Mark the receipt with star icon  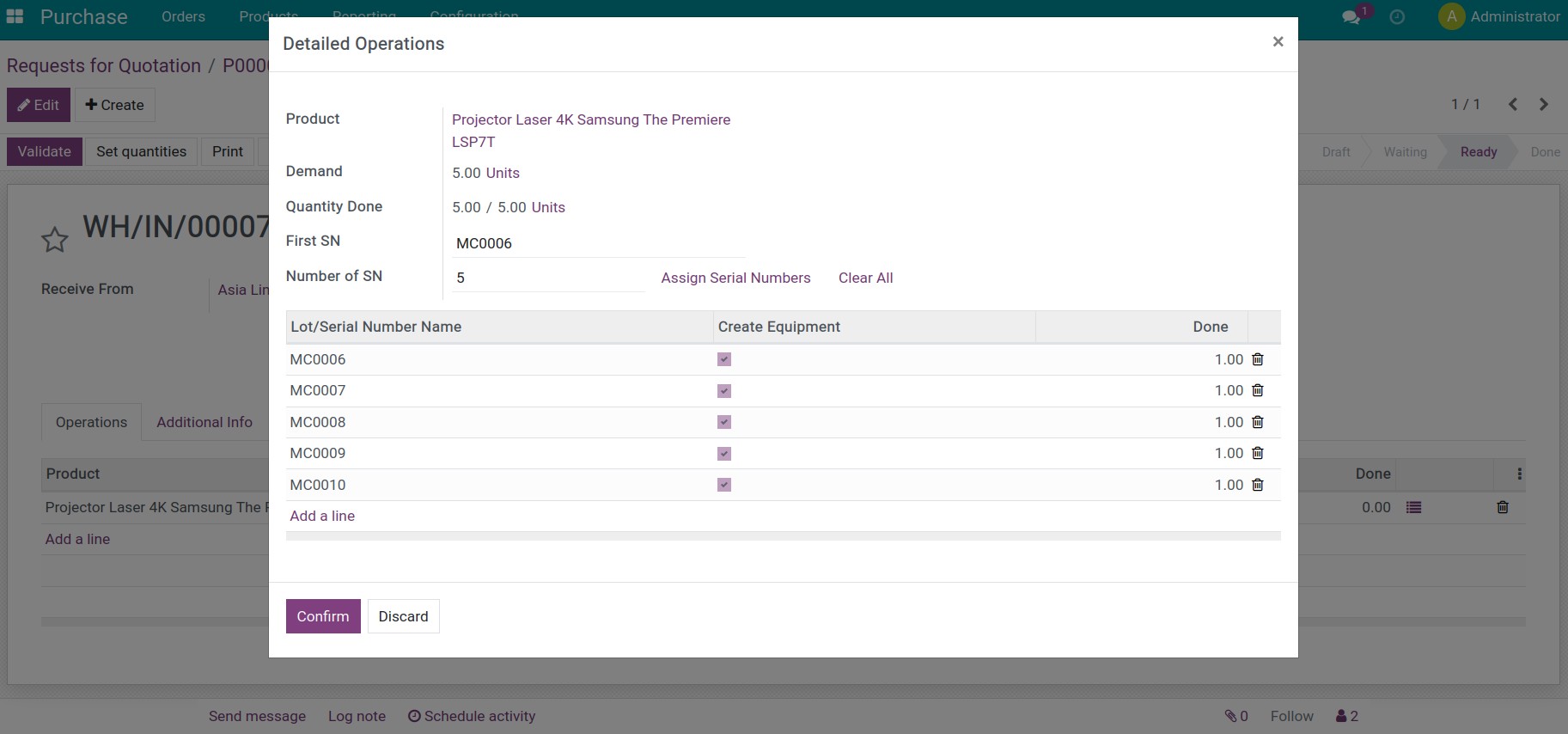coord(55,240)
